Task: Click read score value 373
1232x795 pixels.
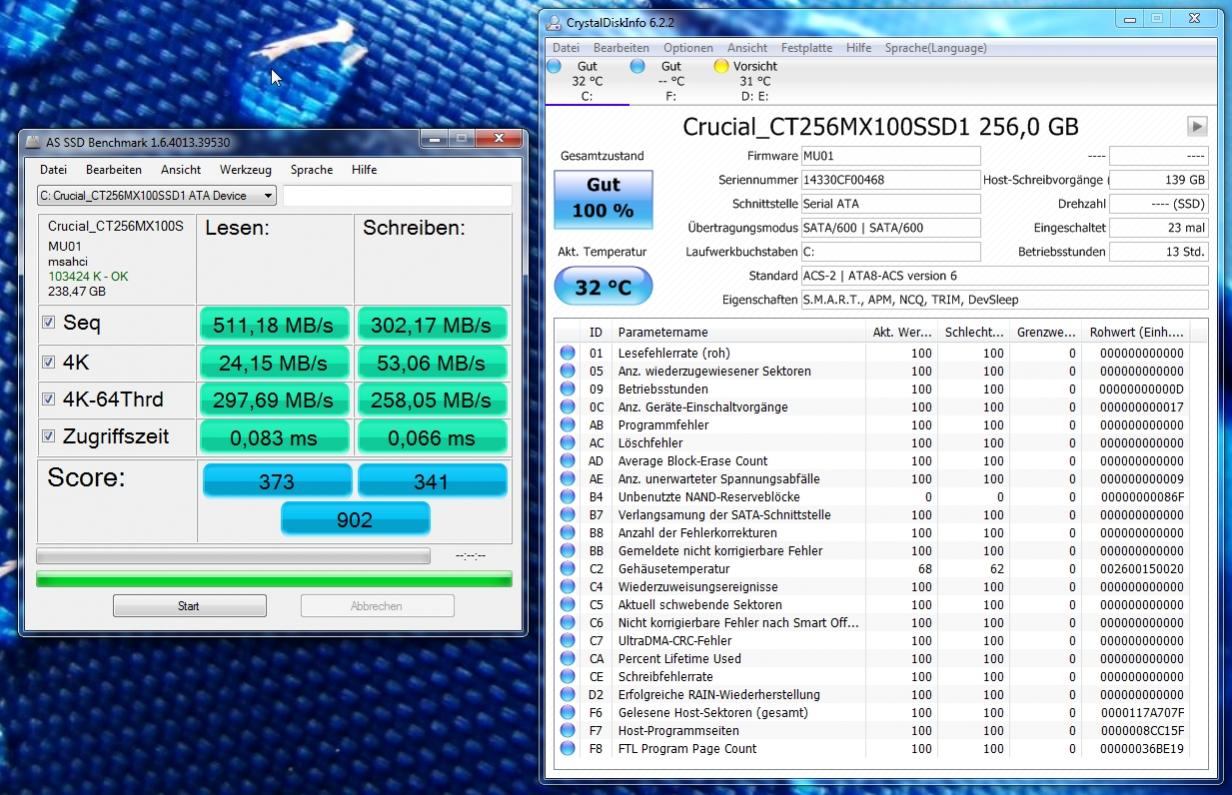Action: click(x=277, y=481)
